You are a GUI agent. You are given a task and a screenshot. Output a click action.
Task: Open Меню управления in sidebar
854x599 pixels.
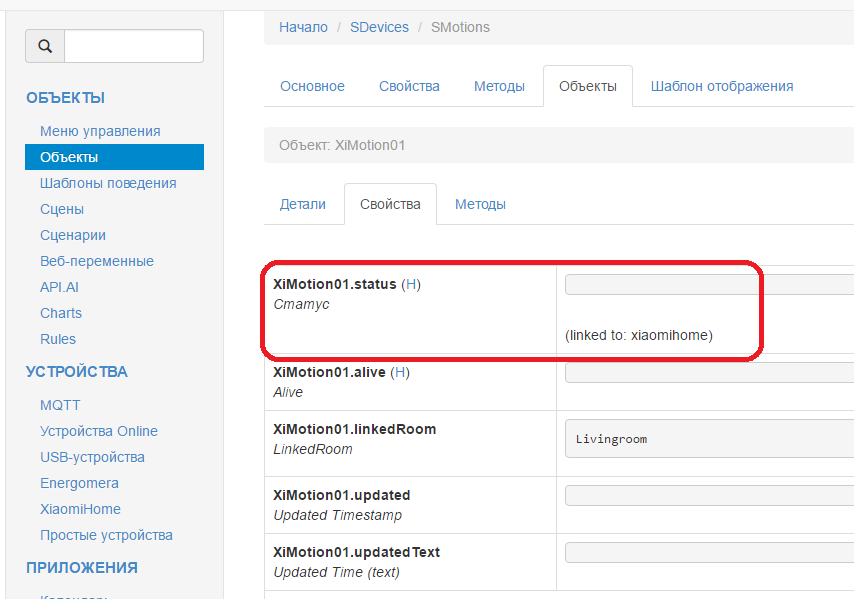pos(100,131)
